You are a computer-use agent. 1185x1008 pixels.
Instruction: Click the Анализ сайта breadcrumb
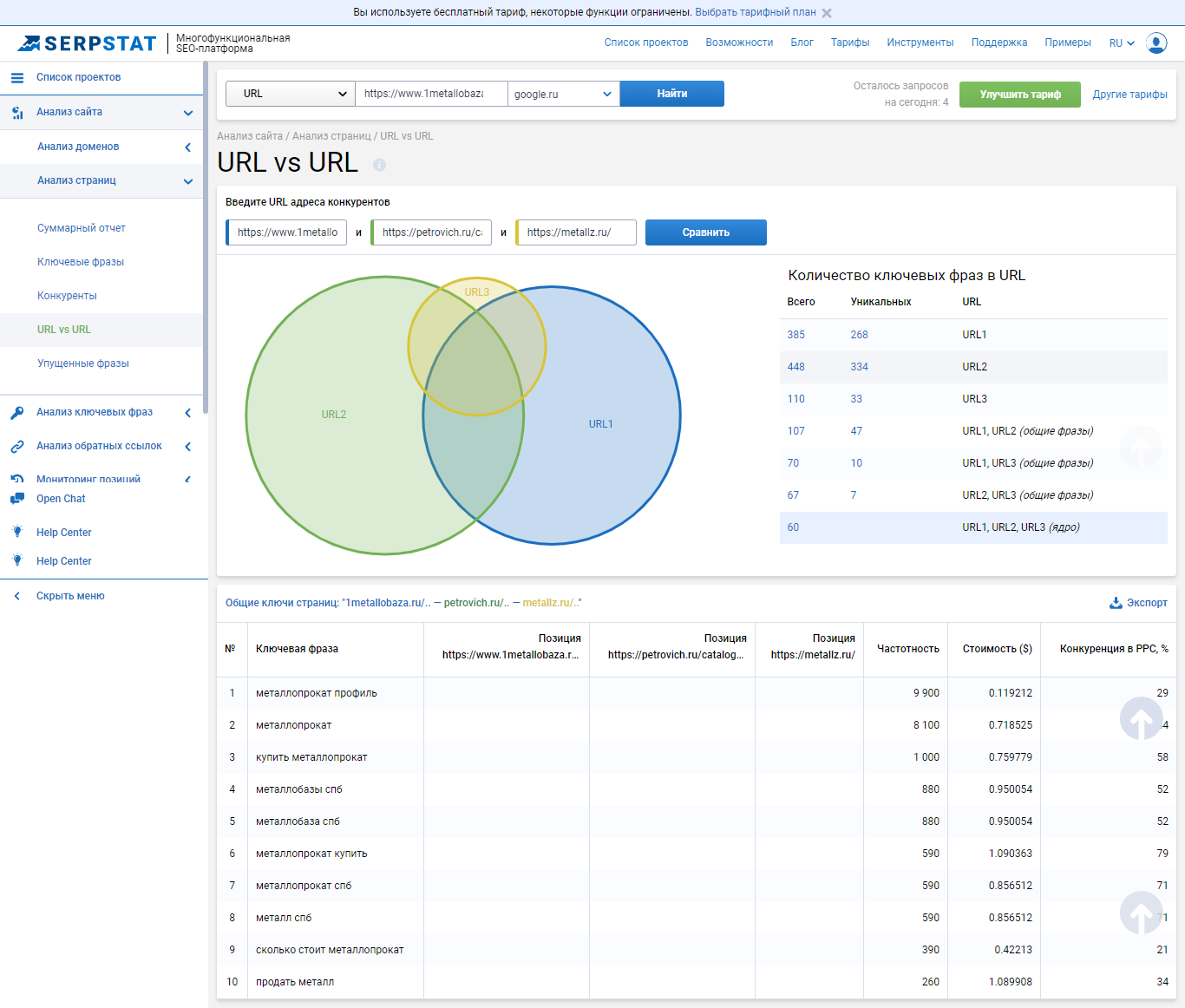(x=250, y=136)
